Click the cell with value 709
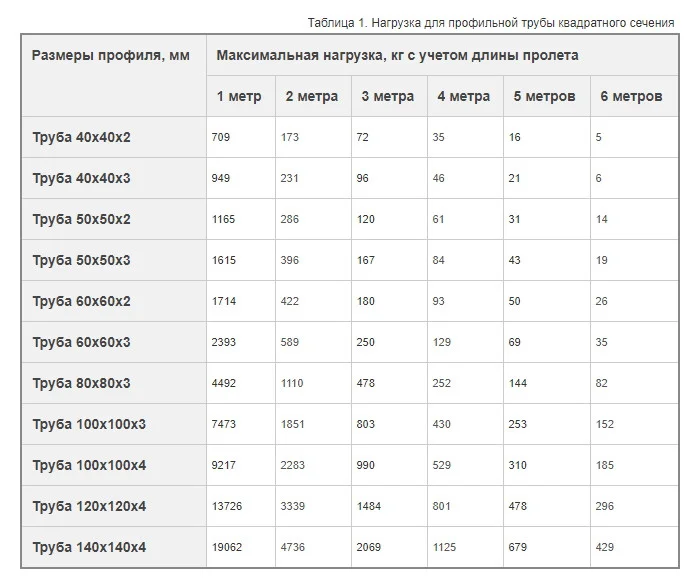Screen dimensions: 696x581 221,137
